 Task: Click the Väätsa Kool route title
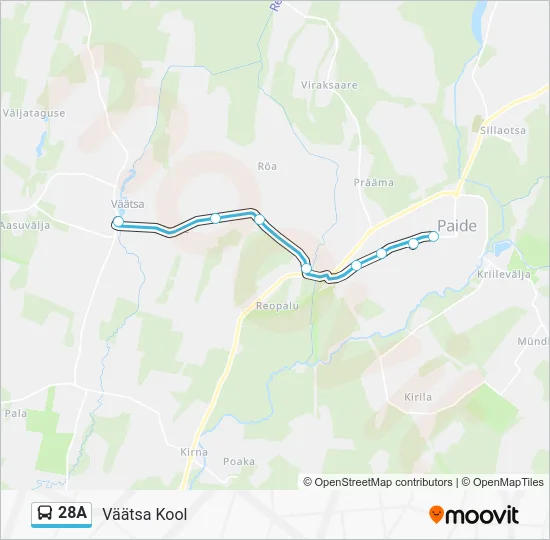coord(145,514)
